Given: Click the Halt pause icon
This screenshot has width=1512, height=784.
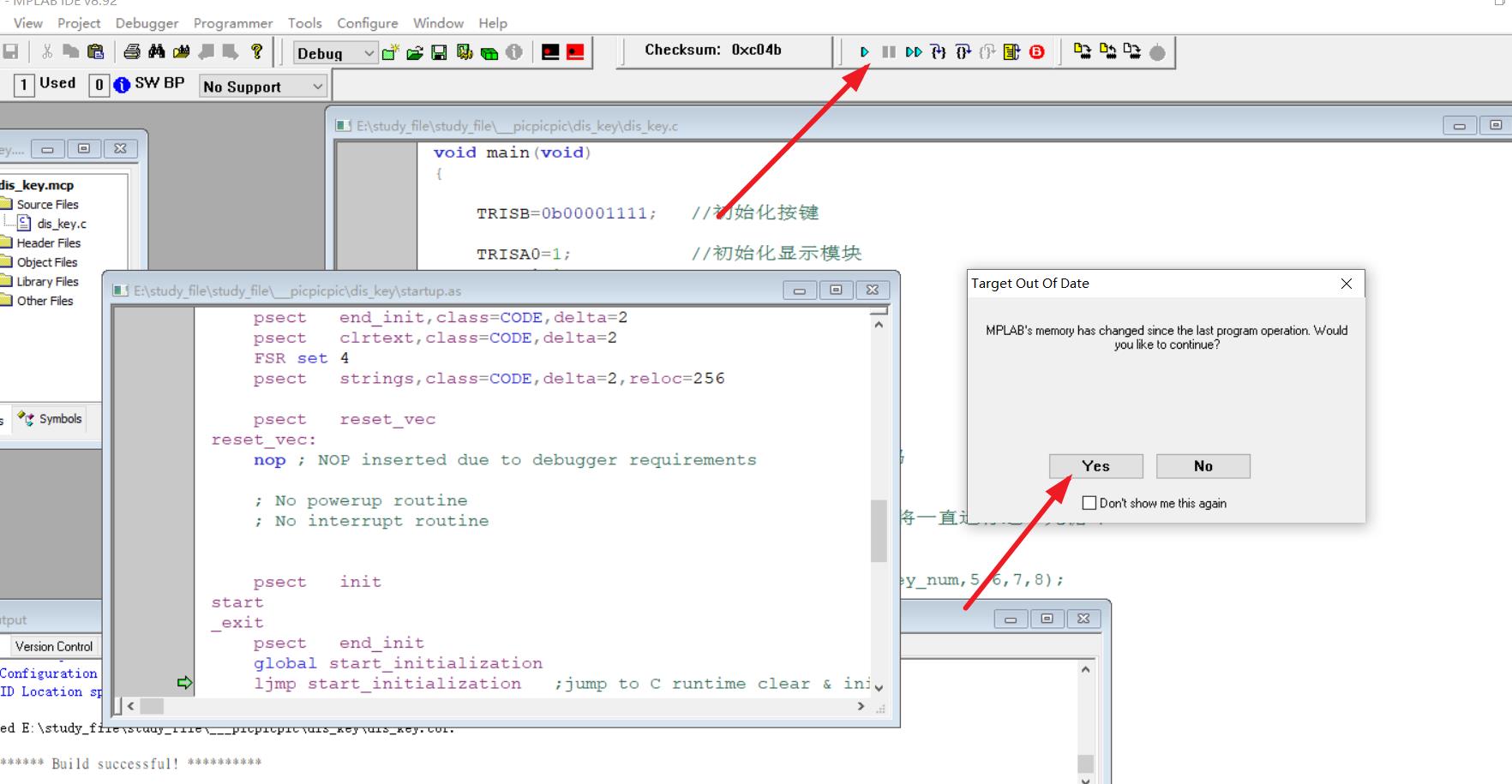Looking at the screenshot, I should 889,52.
